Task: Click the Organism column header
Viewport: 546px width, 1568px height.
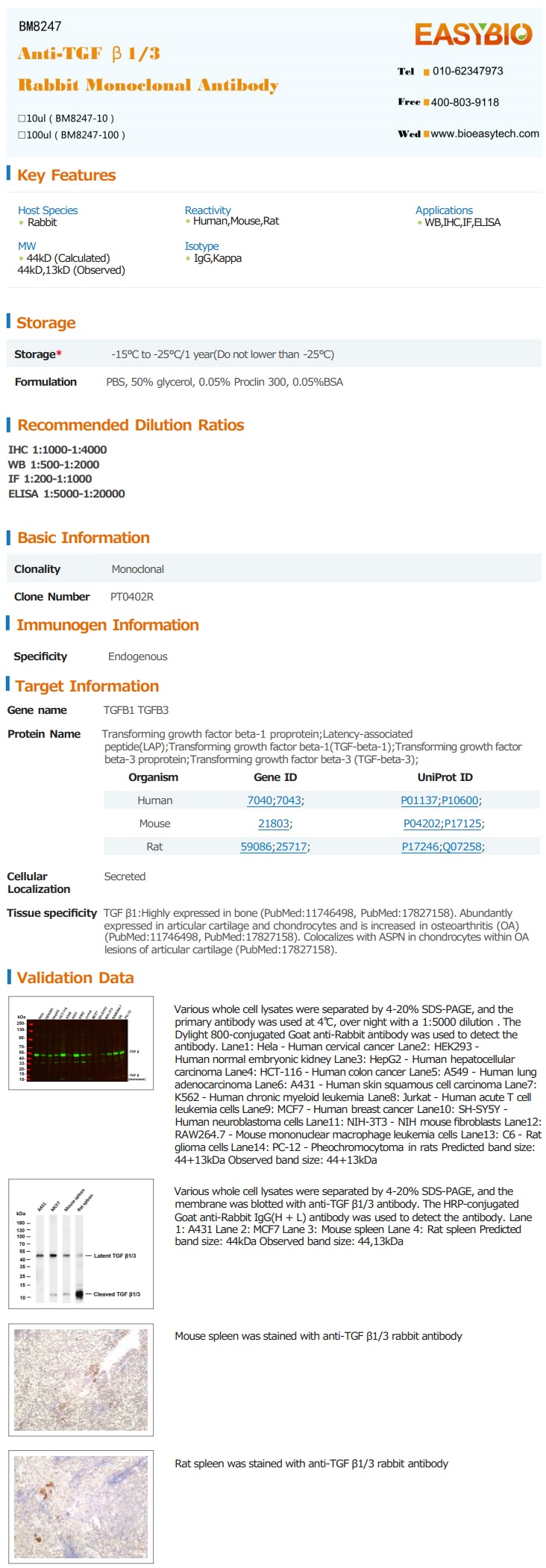Action: click(154, 777)
